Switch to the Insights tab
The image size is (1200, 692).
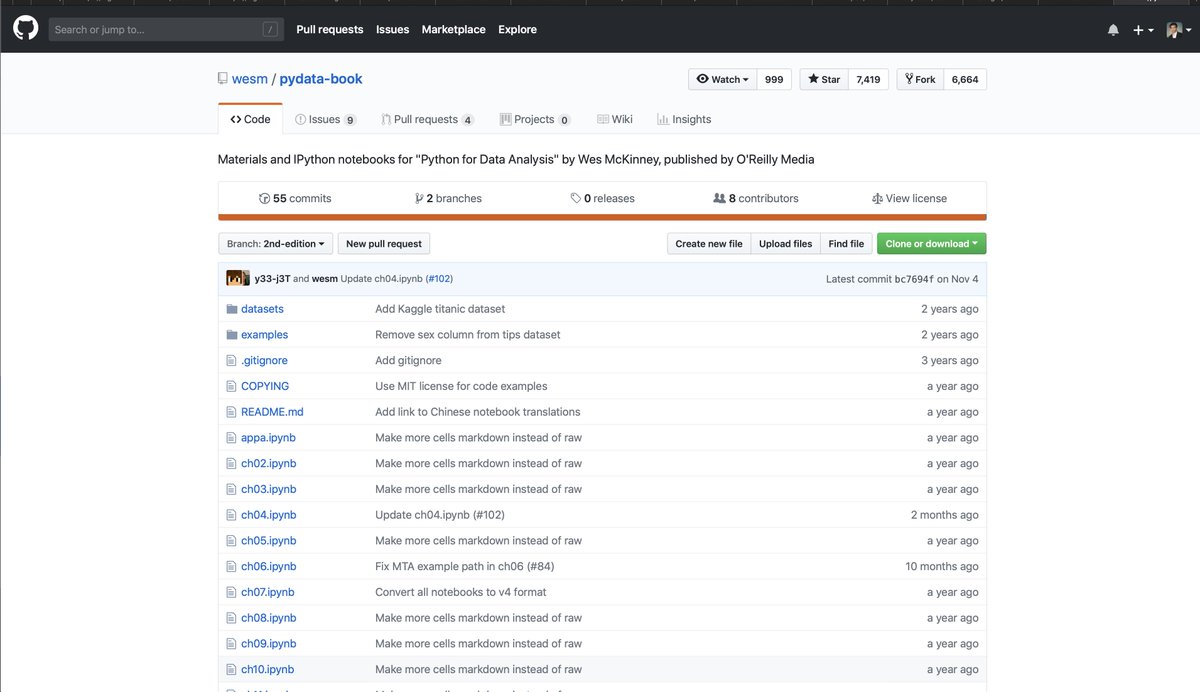pyautogui.click(x=684, y=119)
